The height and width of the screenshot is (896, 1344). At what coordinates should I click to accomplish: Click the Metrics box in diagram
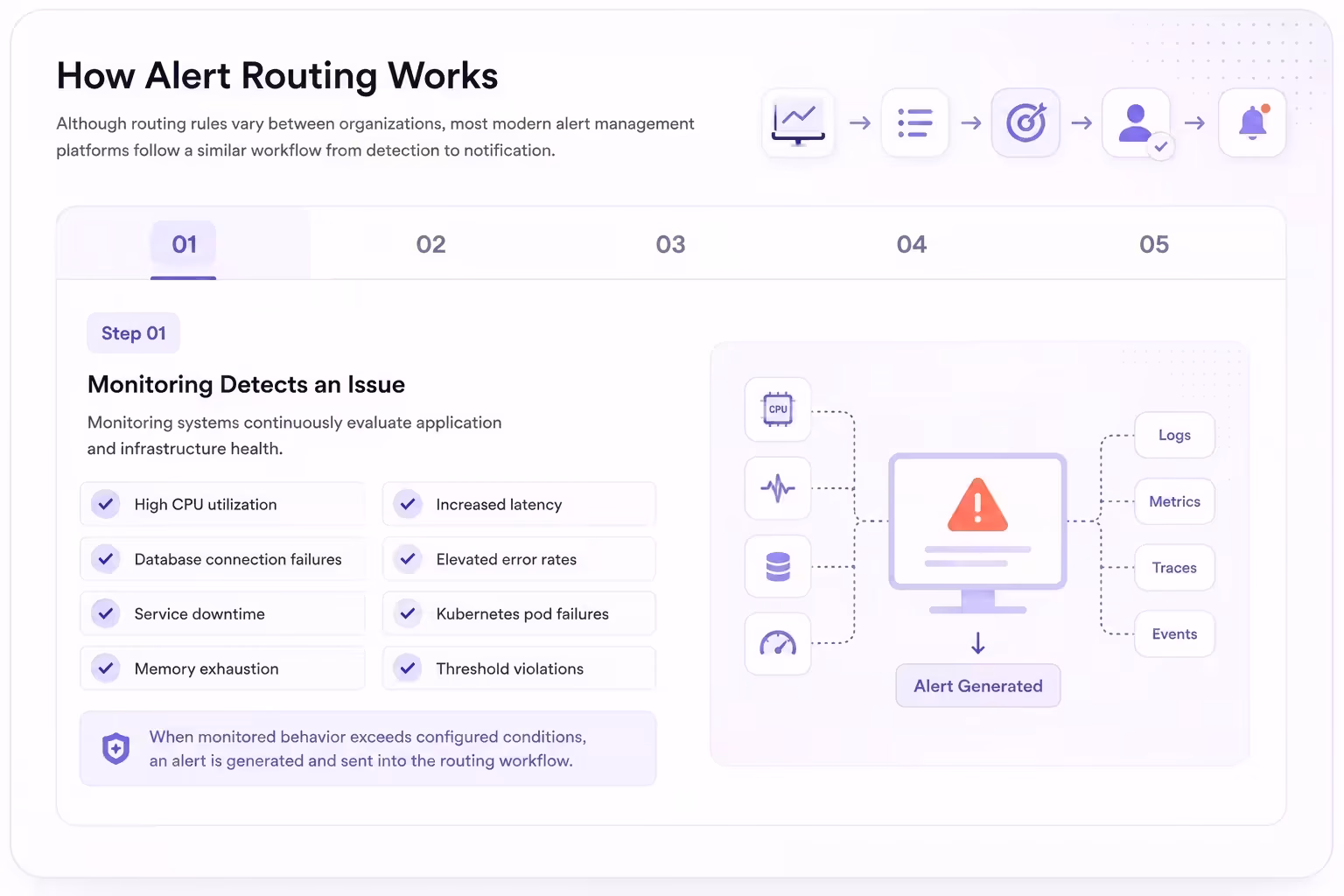coord(1174,501)
